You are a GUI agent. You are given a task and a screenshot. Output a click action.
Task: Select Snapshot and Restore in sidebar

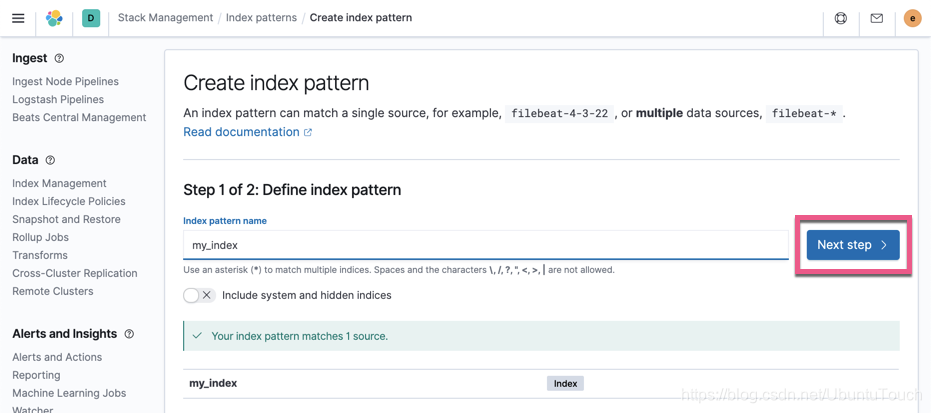click(66, 219)
